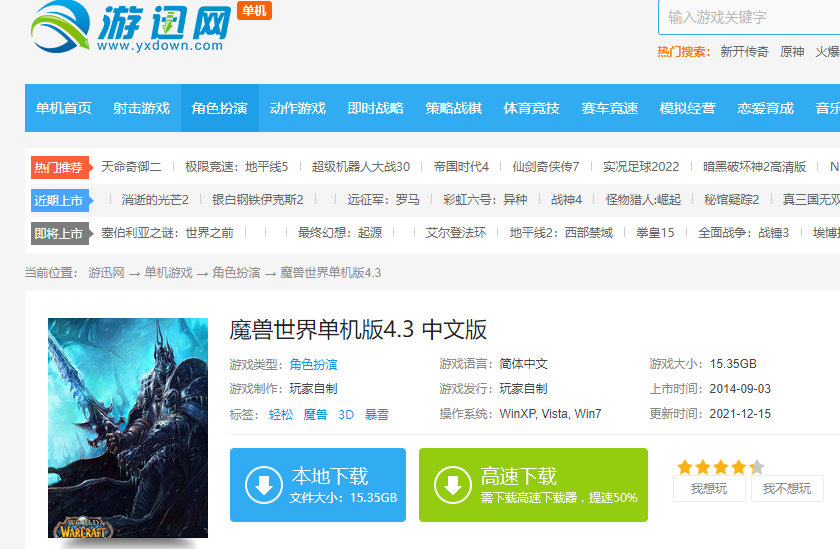Click the first rating star
The width and height of the screenshot is (840, 549).
click(x=685, y=467)
